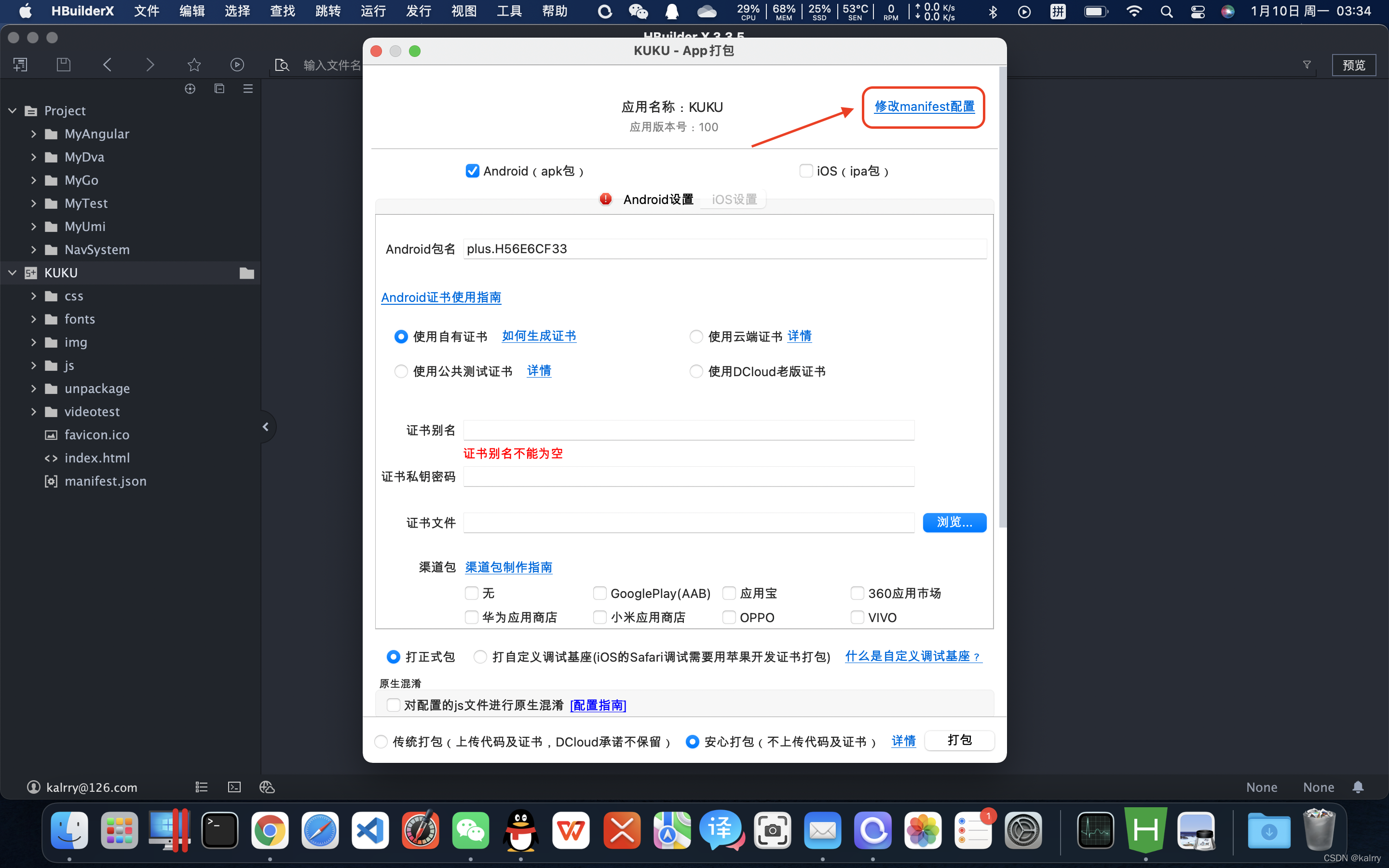Click the 如何生成证书 link

point(539,337)
